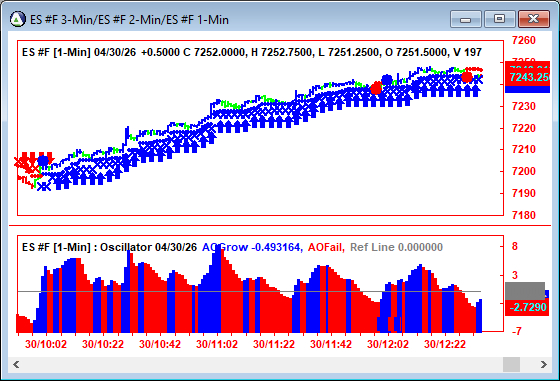Click the Ref Line 0.000000 label
Viewport: 560px width, 381px height.
(x=396, y=247)
